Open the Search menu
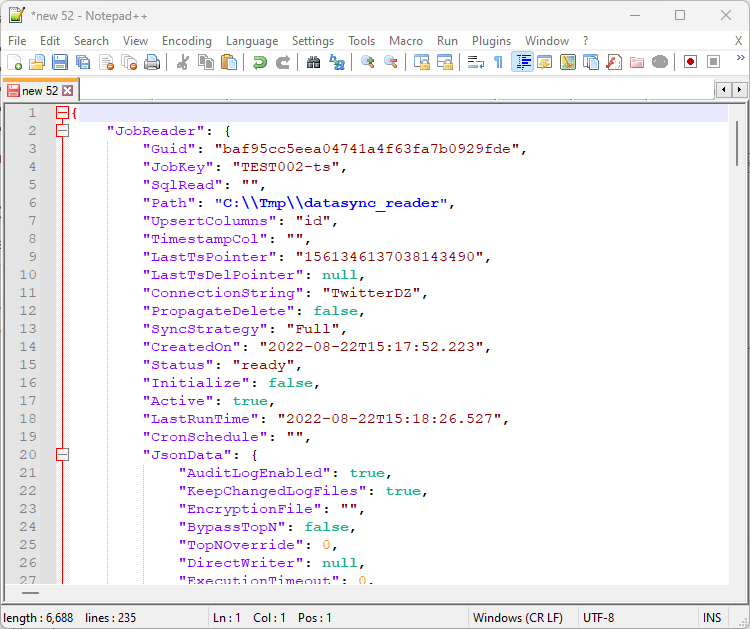The height and width of the screenshot is (629, 750). click(x=91, y=41)
